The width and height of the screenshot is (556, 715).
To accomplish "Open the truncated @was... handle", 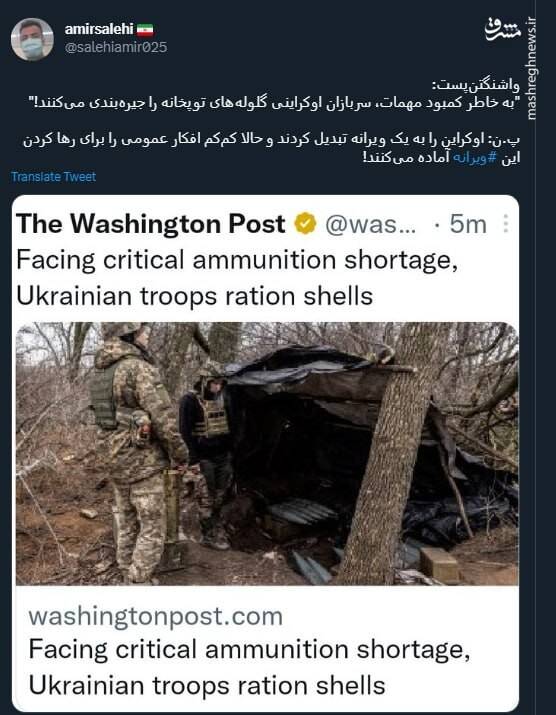I will tap(370, 224).
